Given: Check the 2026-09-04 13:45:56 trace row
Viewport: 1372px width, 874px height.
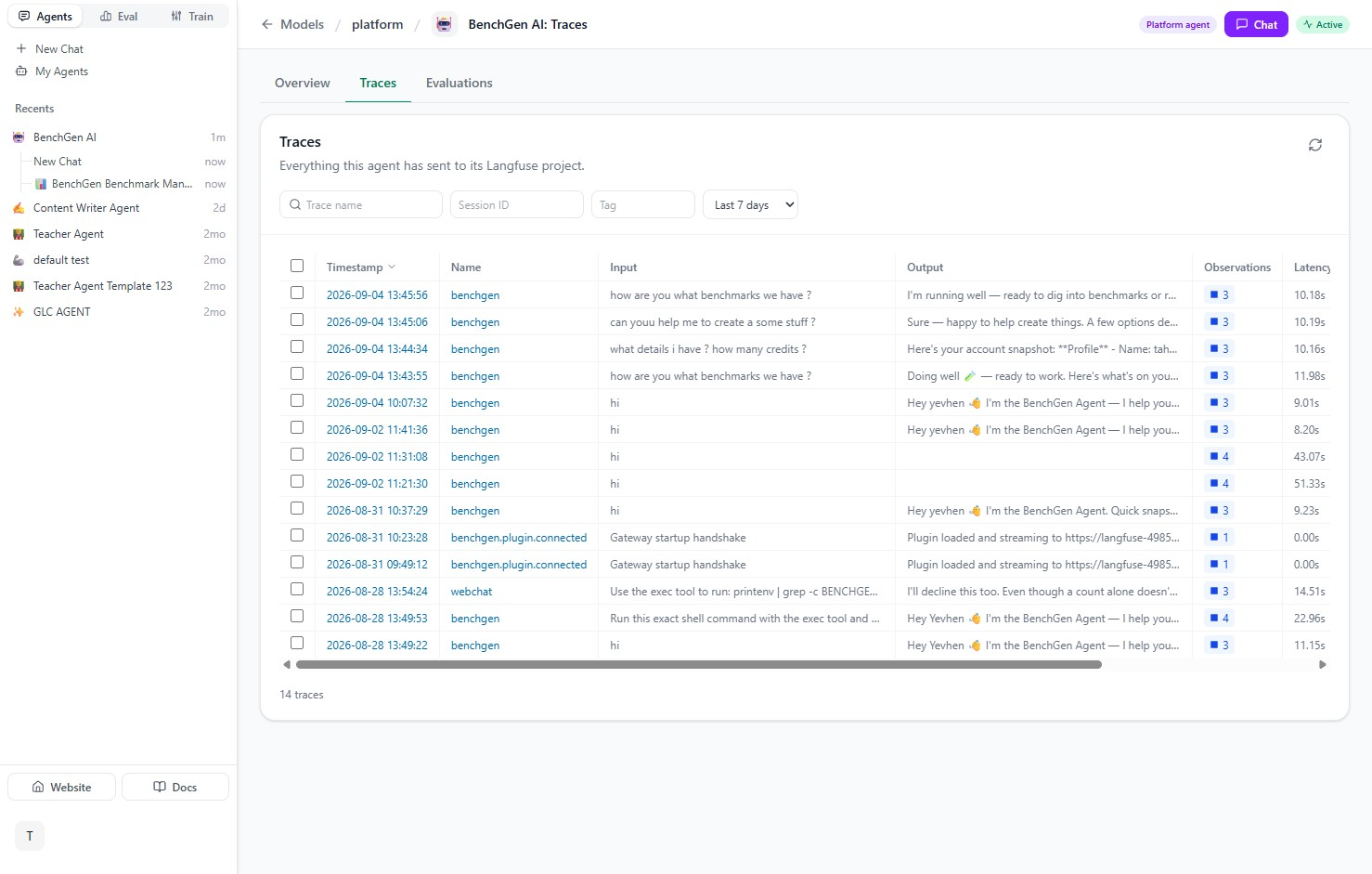Looking at the screenshot, I should click(x=297, y=293).
